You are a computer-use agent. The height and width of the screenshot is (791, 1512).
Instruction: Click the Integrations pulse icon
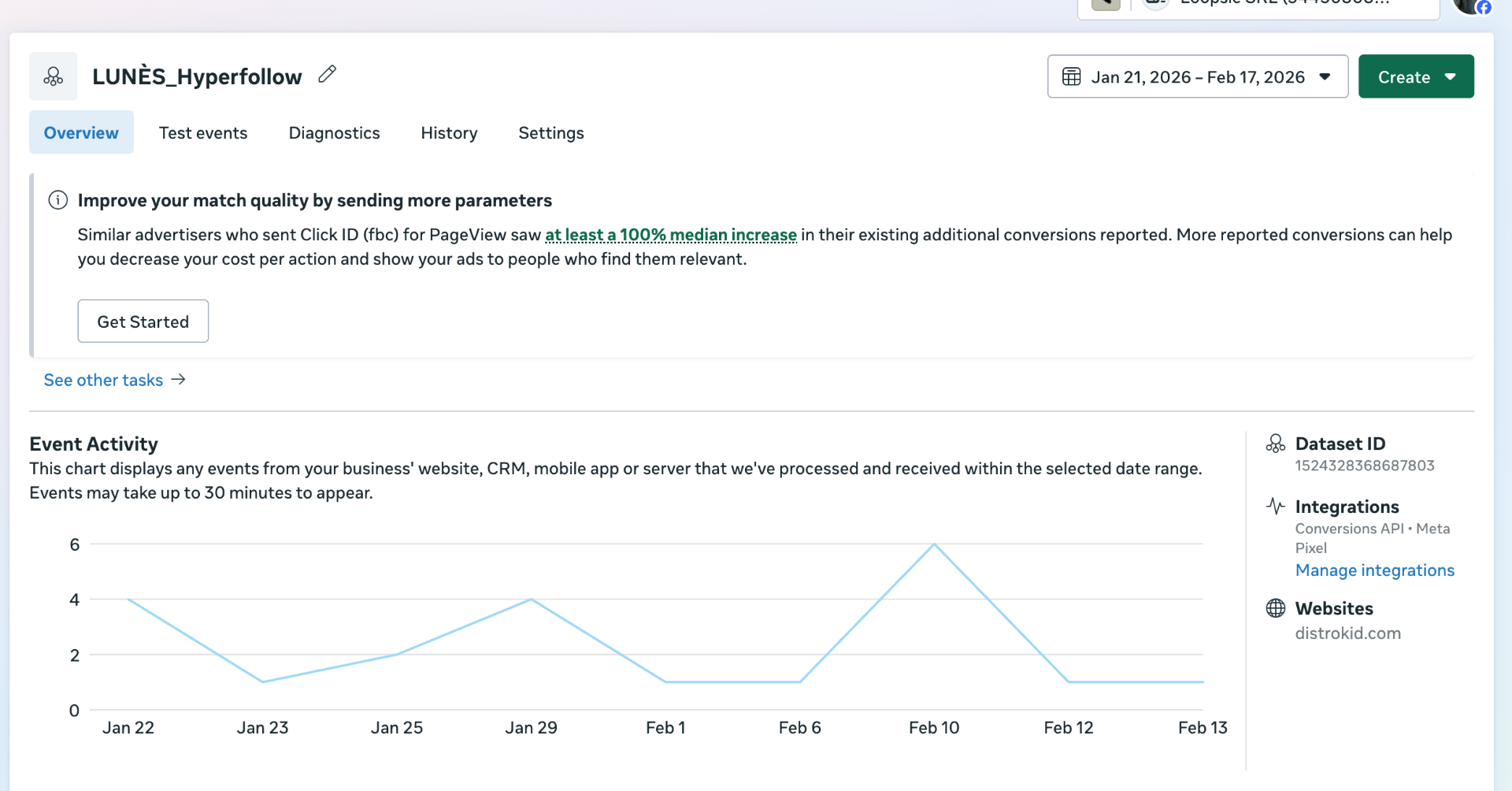[x=1275, y=507]
